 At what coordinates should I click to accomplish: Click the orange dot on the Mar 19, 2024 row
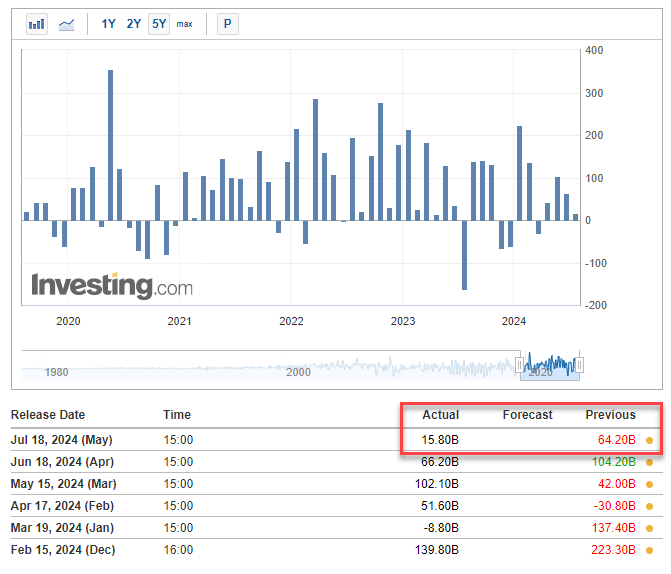point(650,528)
